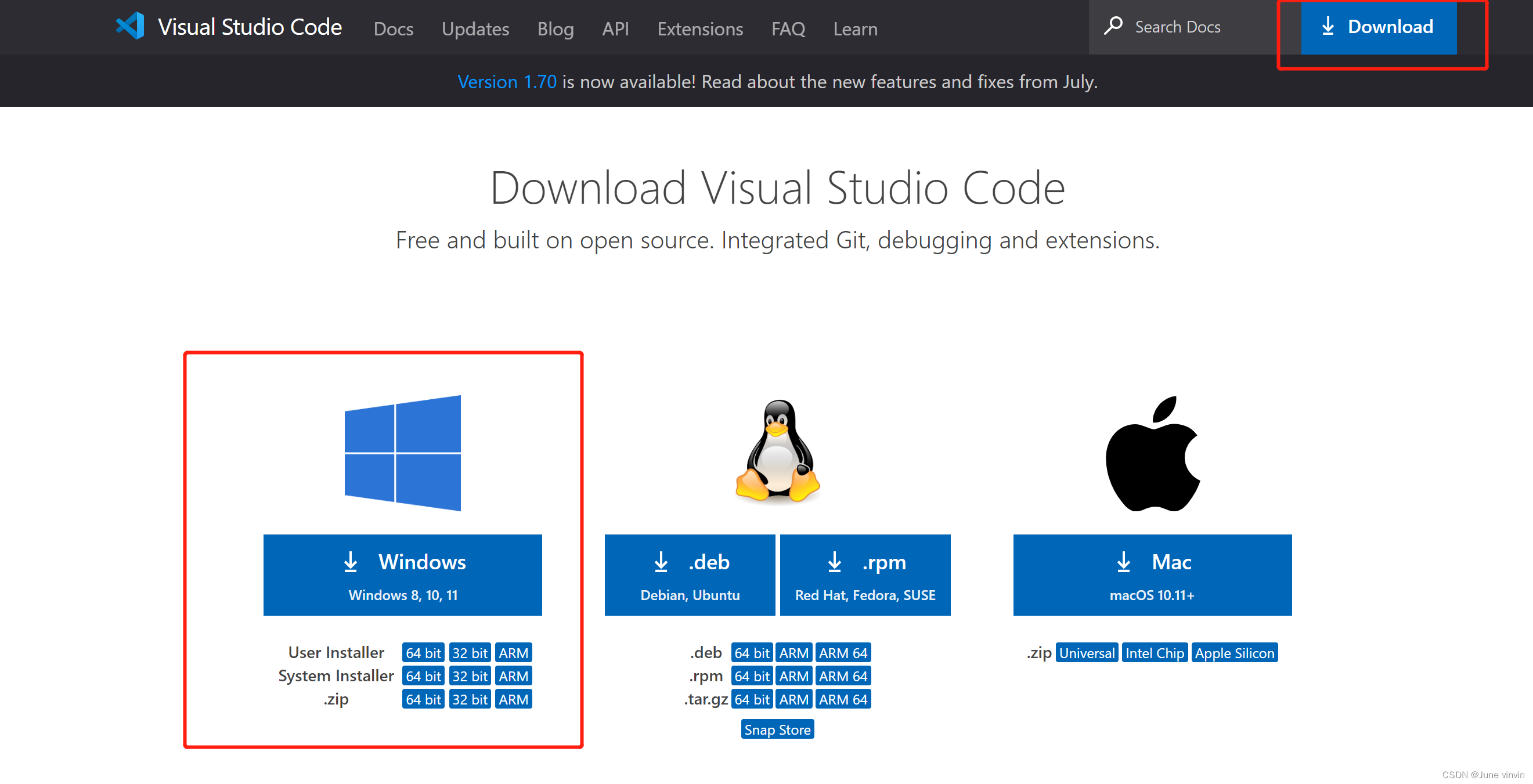Click the Windows logo icon
Image resolution: width=1533 pixels, height=784 pixels.
tap(402, 453)
